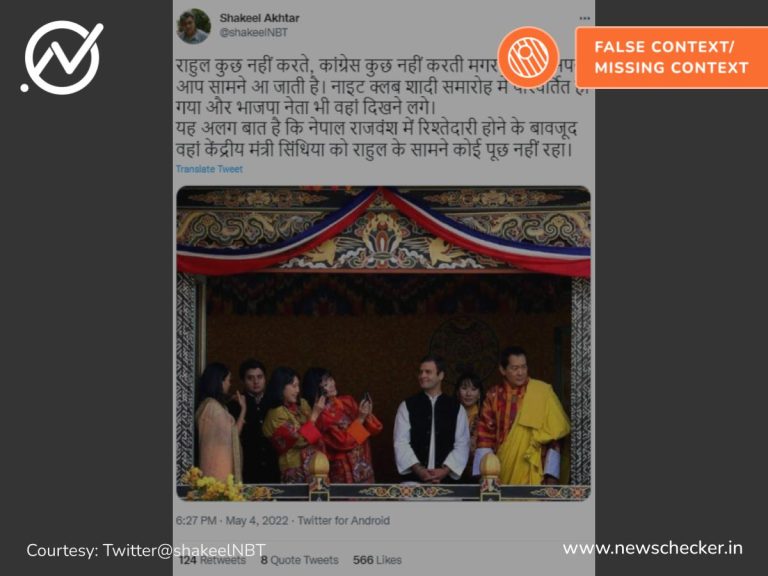Screen dimensions: 768x576
Task: Select the False Context/Missing Context label
Action: 672,57
